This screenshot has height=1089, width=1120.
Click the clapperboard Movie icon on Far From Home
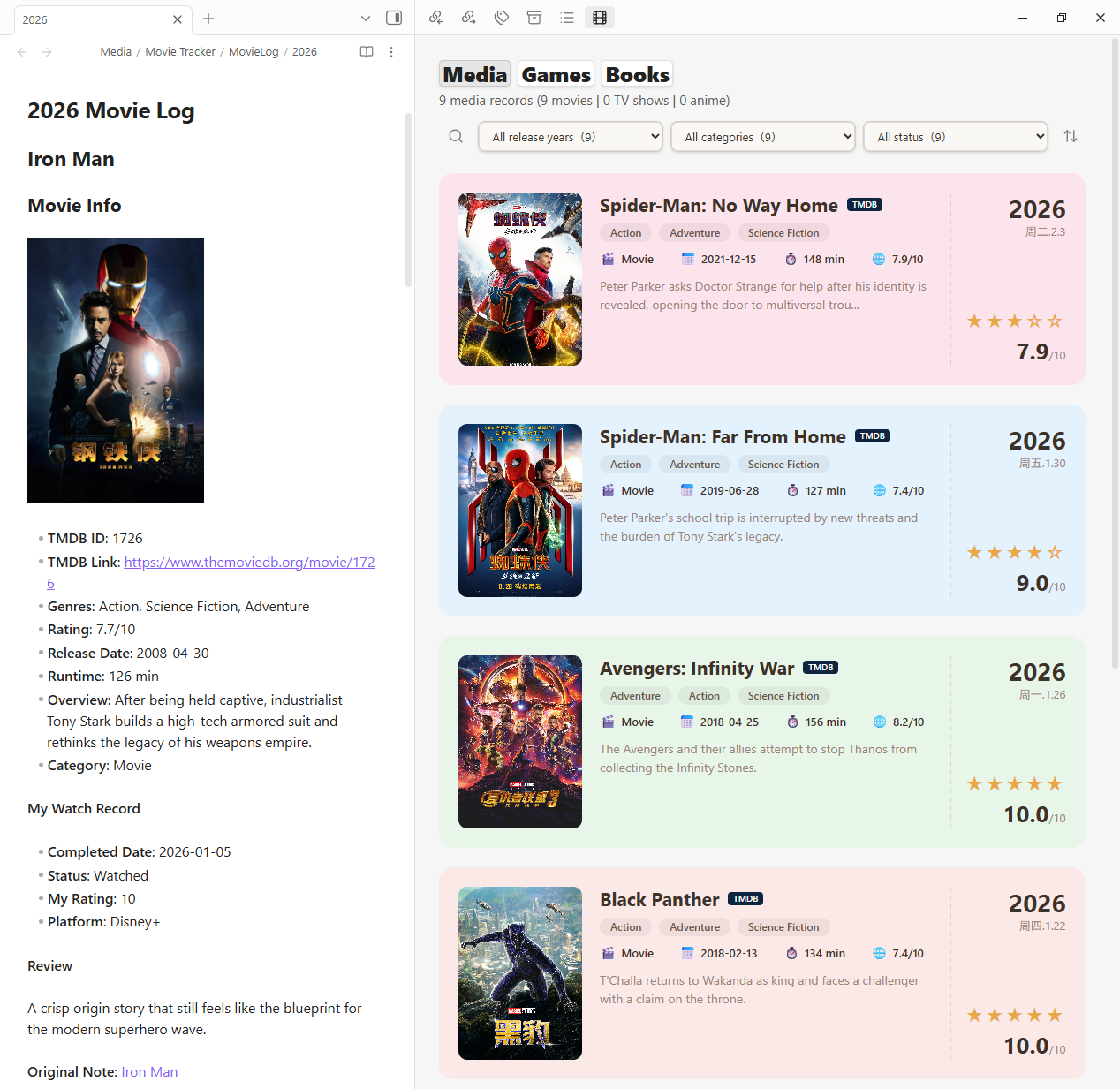tap(608, 490)
